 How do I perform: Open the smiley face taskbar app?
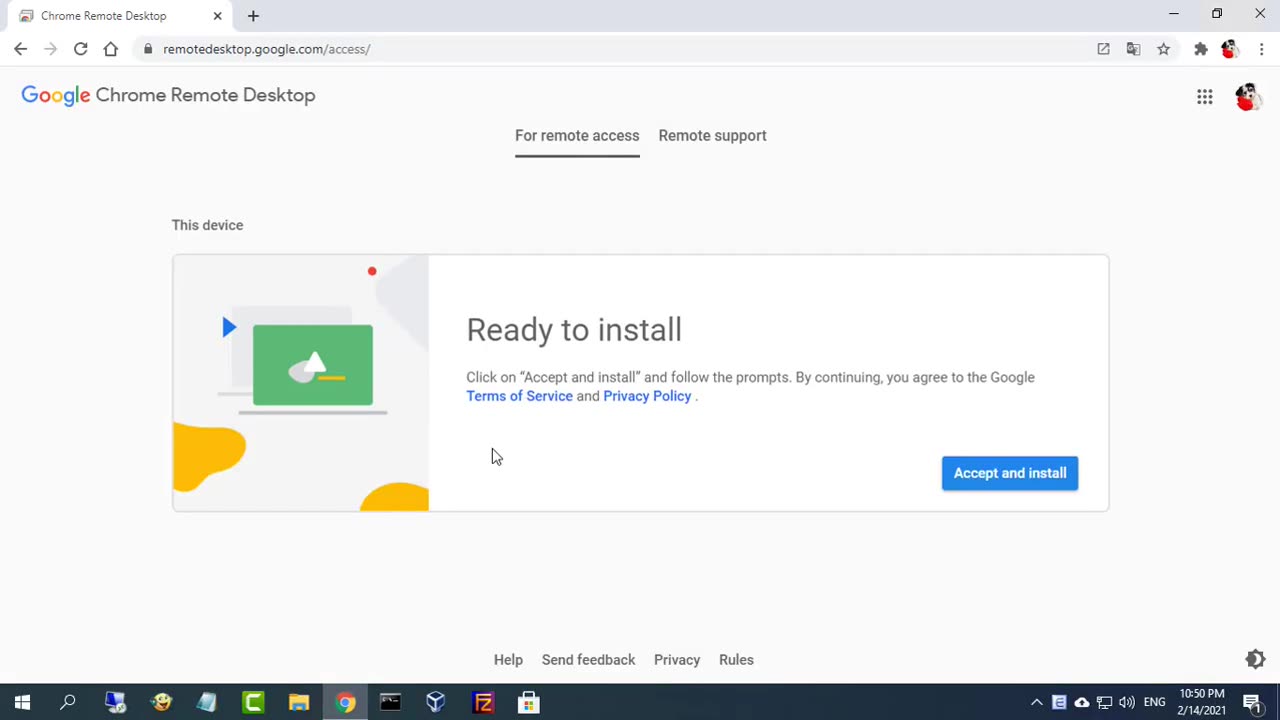point(161,703)
